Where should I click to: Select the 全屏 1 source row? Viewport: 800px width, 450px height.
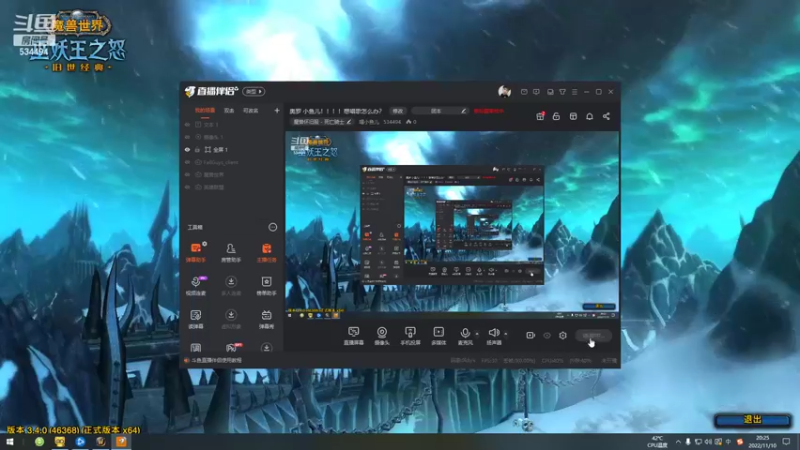(x=233, y=149)
